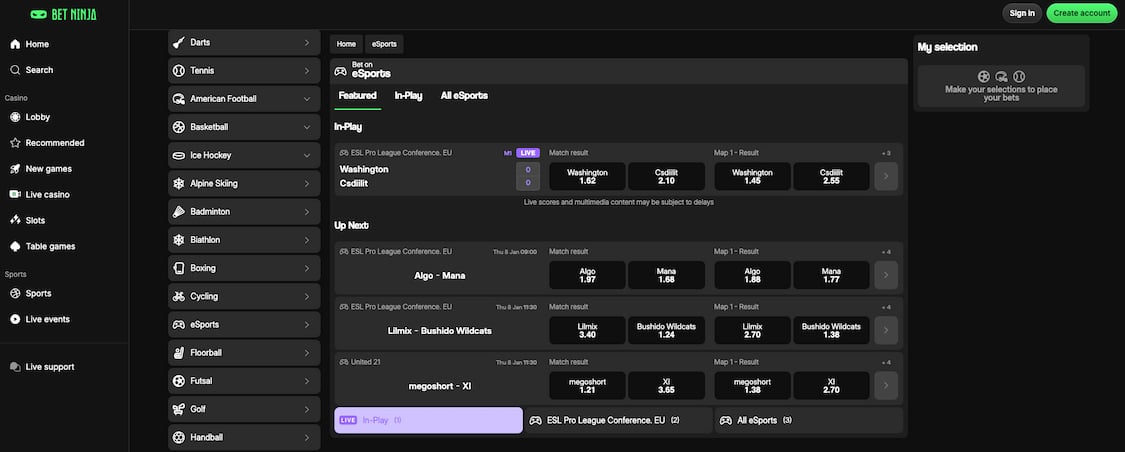The height and width of the screenshot is (452, 1125).
Task: Click +3 markets on Washington match
Action: 887,153
